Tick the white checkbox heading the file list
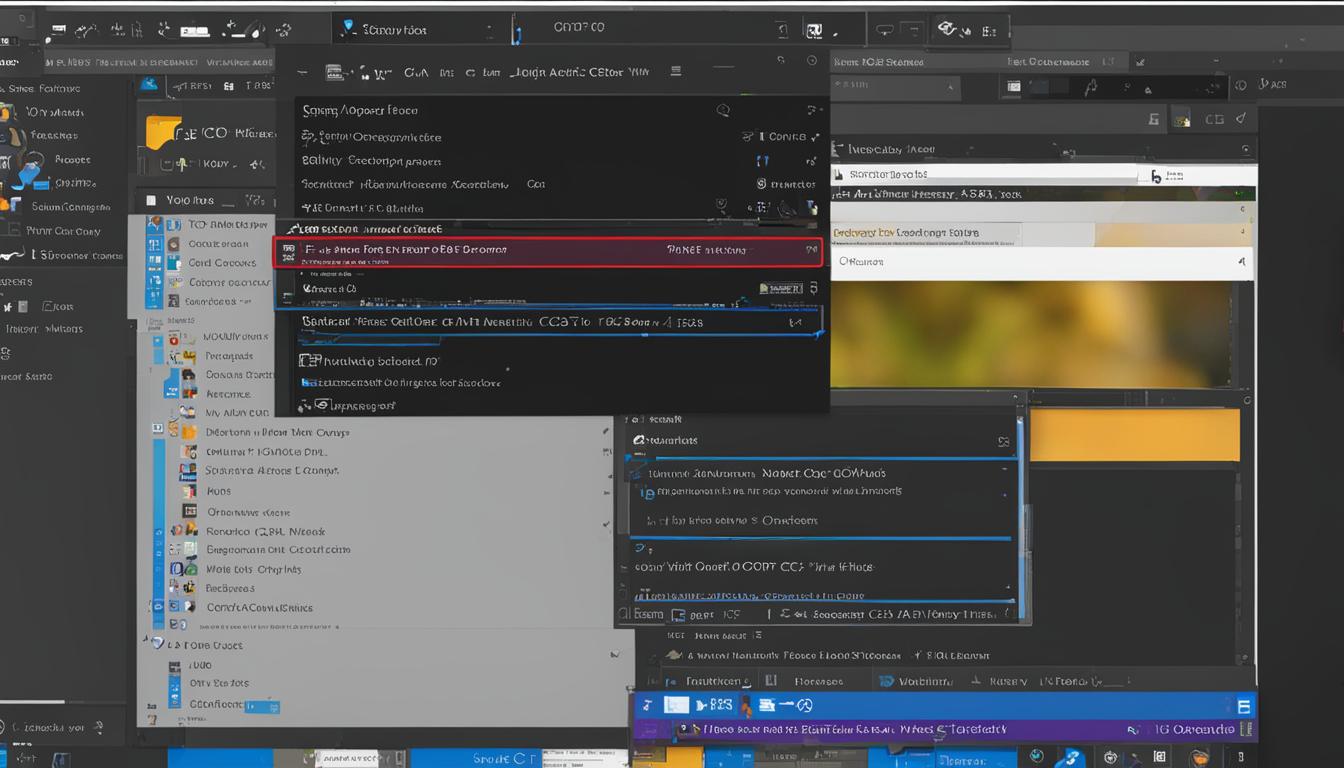This screenshot has height=768, width=1344. tap(152, 200)
